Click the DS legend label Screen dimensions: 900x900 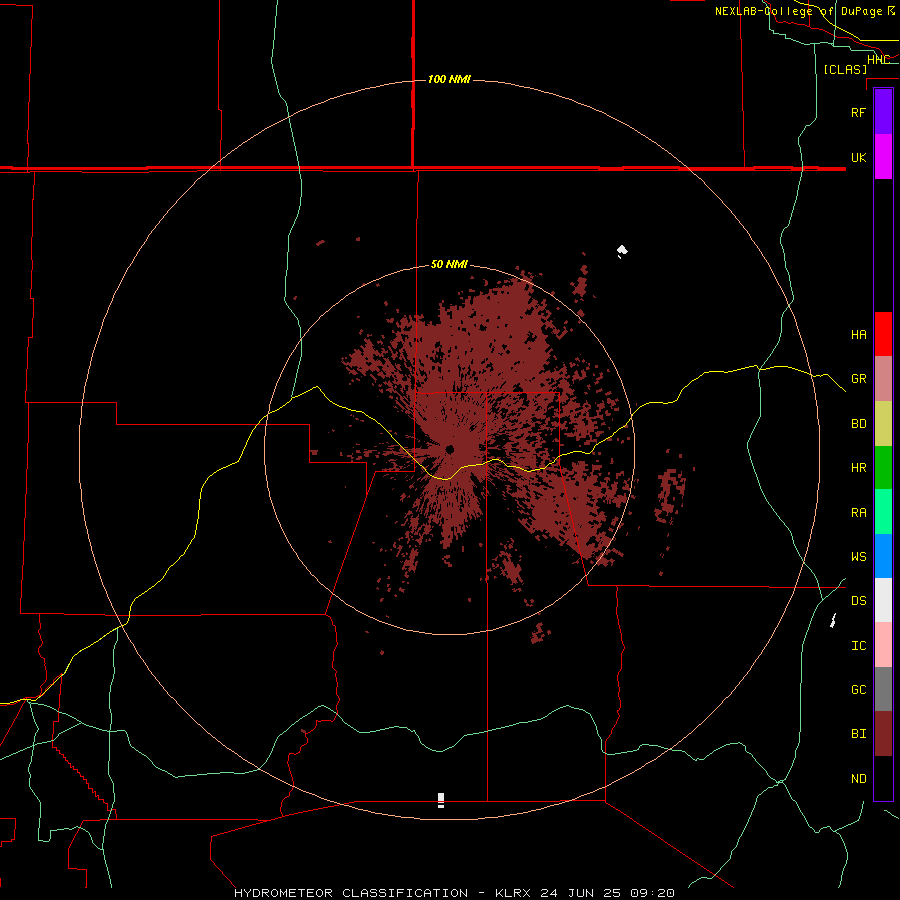click(858, 600)
